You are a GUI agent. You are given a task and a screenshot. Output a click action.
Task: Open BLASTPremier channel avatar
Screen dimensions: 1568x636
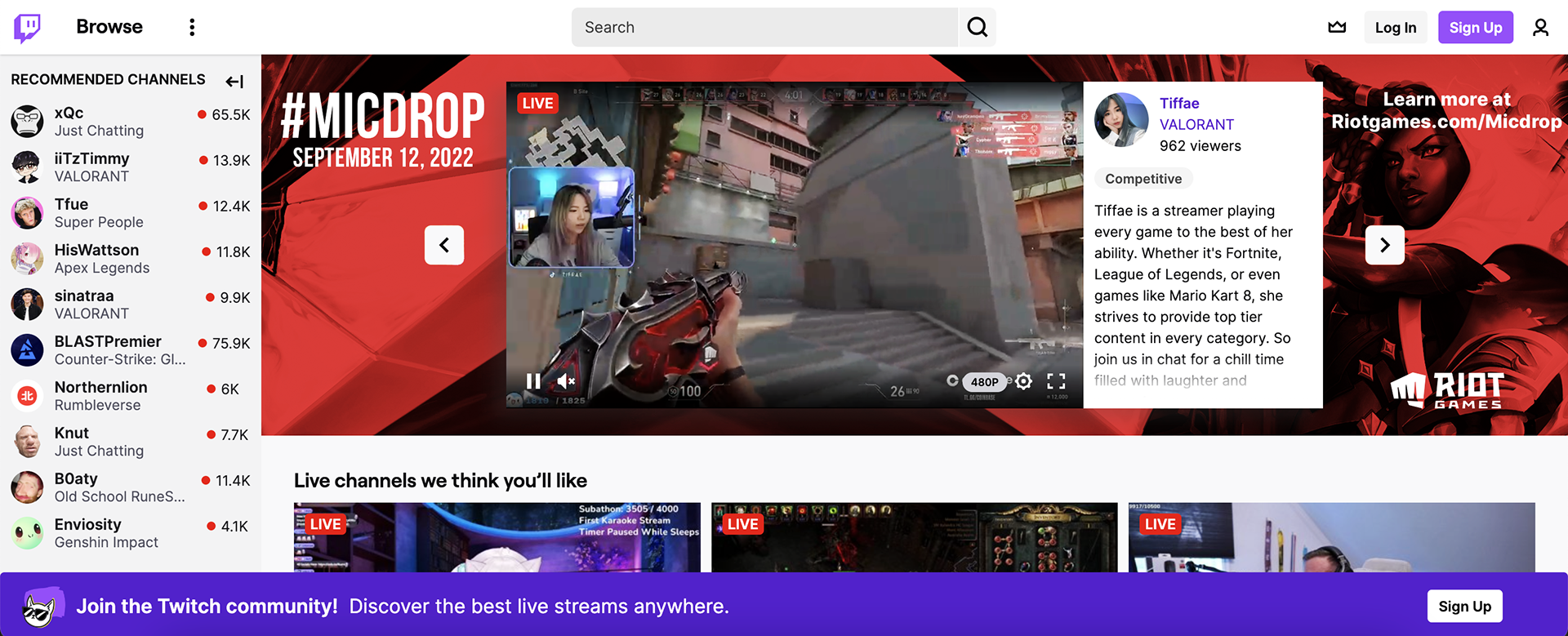click(27, 350)
